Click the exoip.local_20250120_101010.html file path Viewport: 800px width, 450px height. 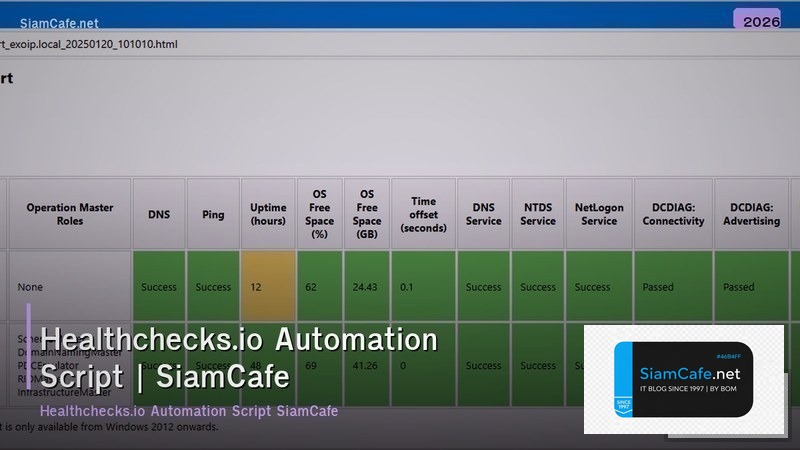click(89, 44)
